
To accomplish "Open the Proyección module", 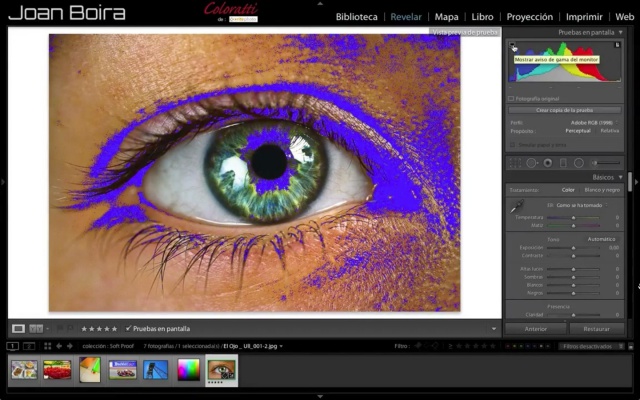I will (529, 17).
